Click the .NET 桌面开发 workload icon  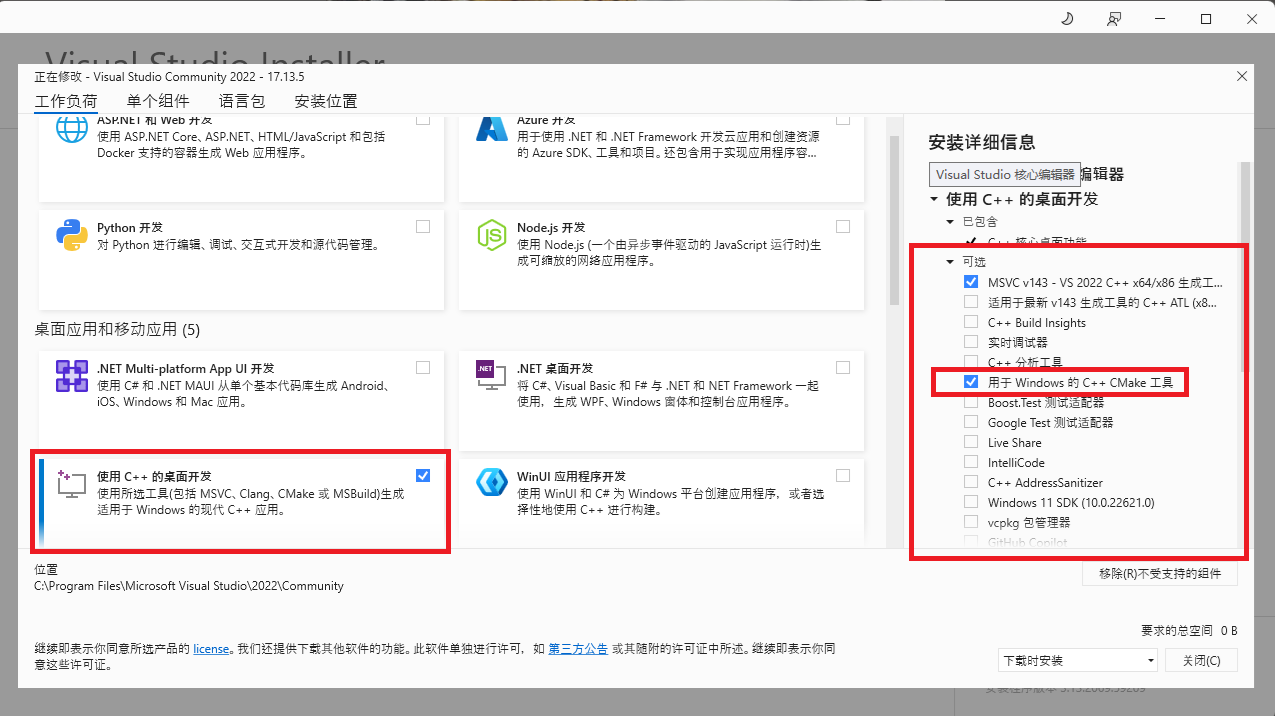[x=492, y=377]
